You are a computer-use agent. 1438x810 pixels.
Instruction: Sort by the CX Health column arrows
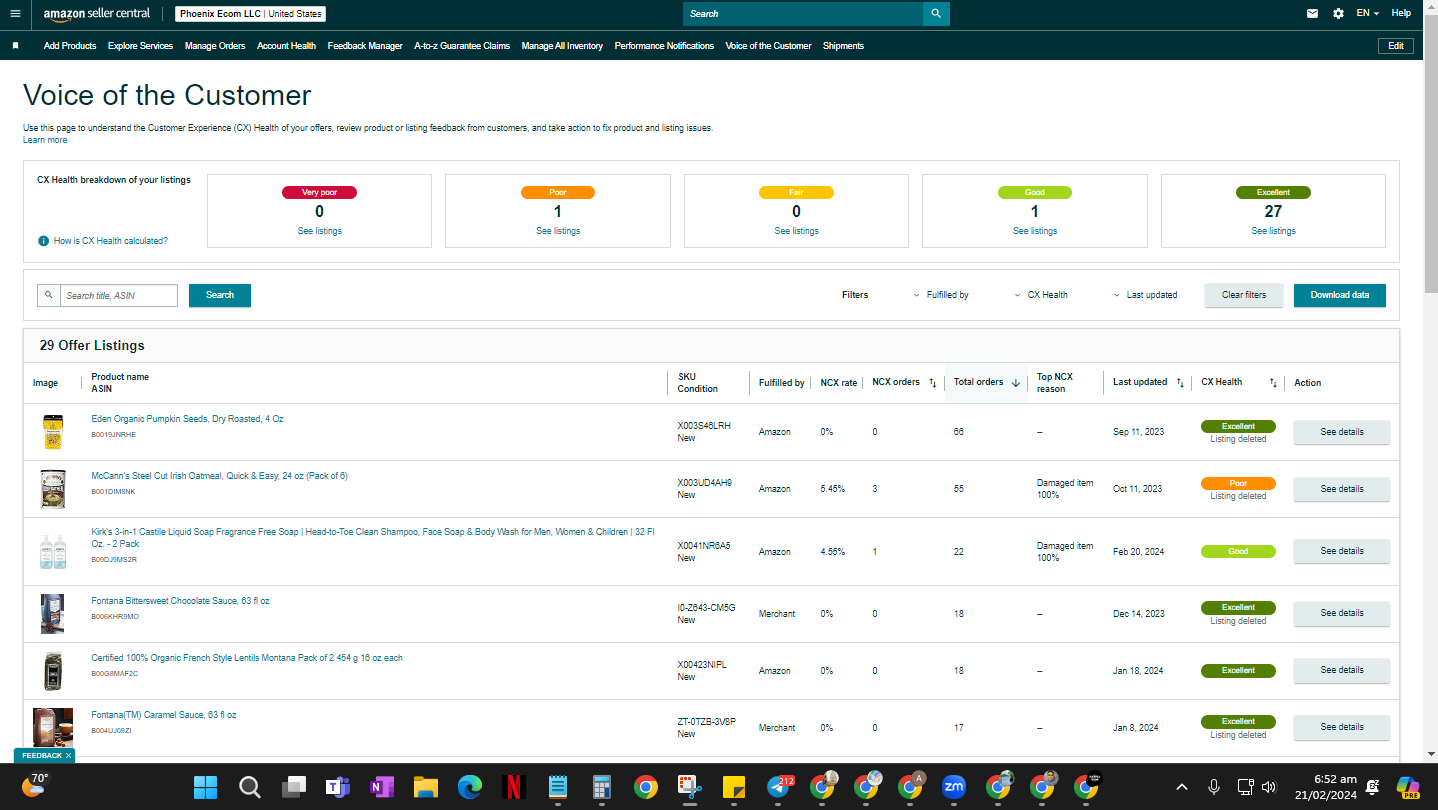point(1273,383)
